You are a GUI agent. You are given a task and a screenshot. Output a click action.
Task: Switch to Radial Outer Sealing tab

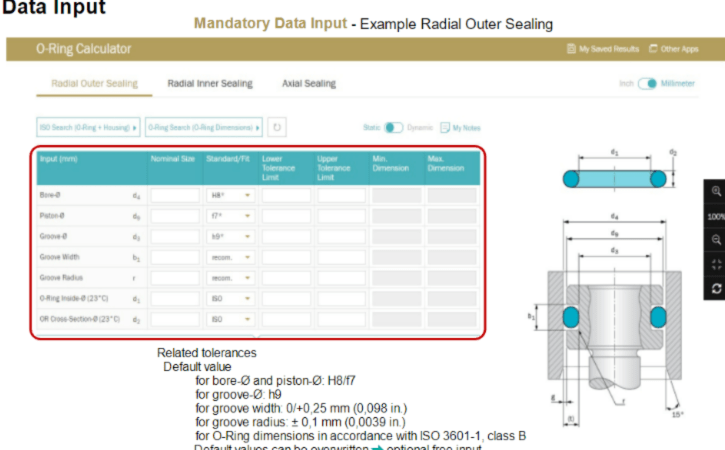pos(94,84)
